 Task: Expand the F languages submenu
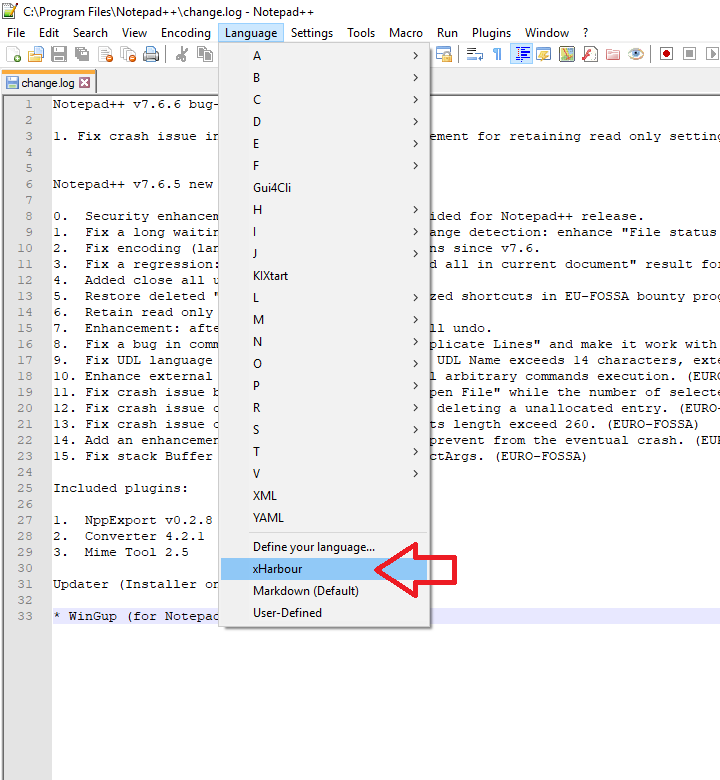click(324, 166)
